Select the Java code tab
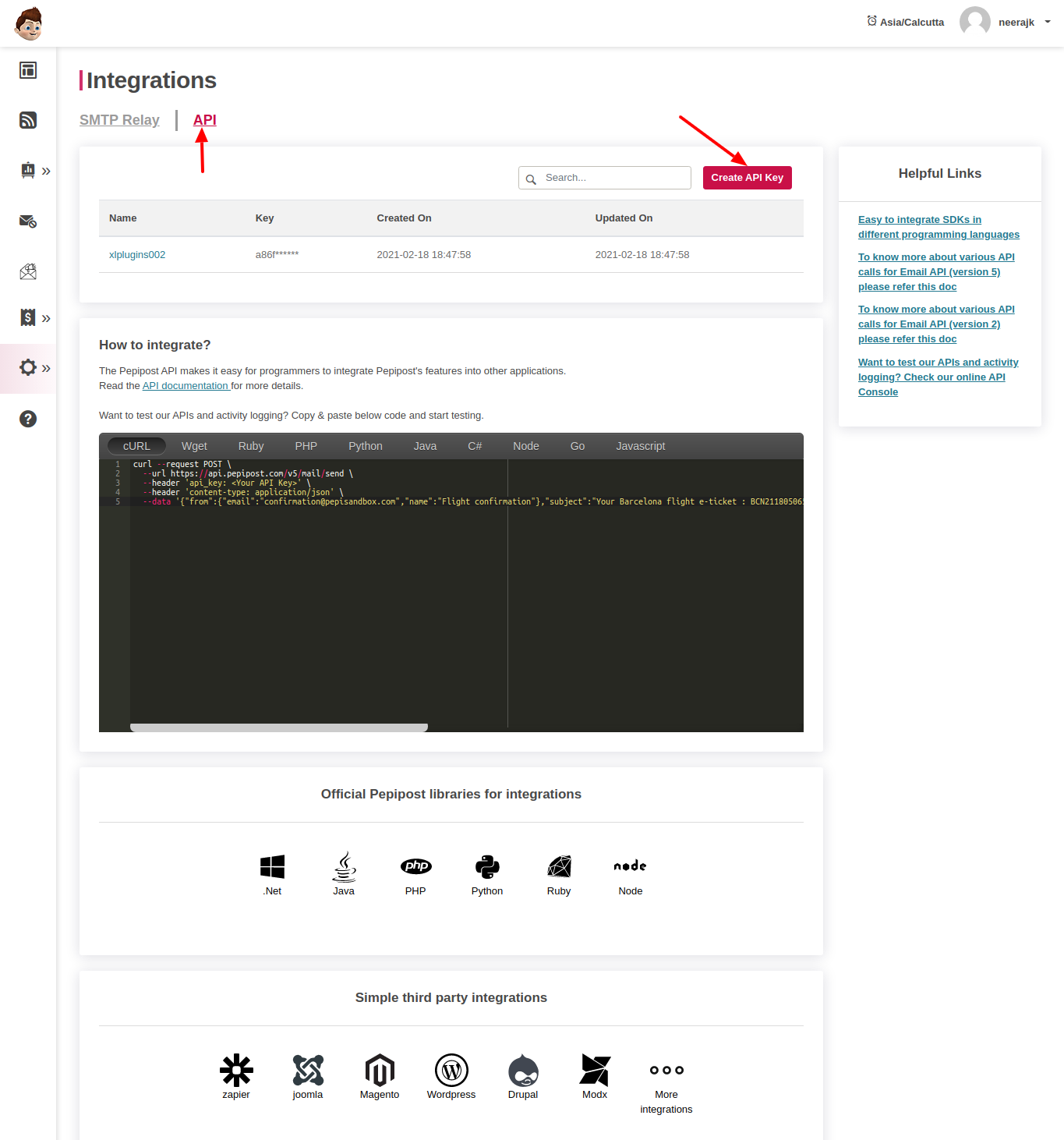This screenshot has height=1140, width=1064. [x=425, y=446]
